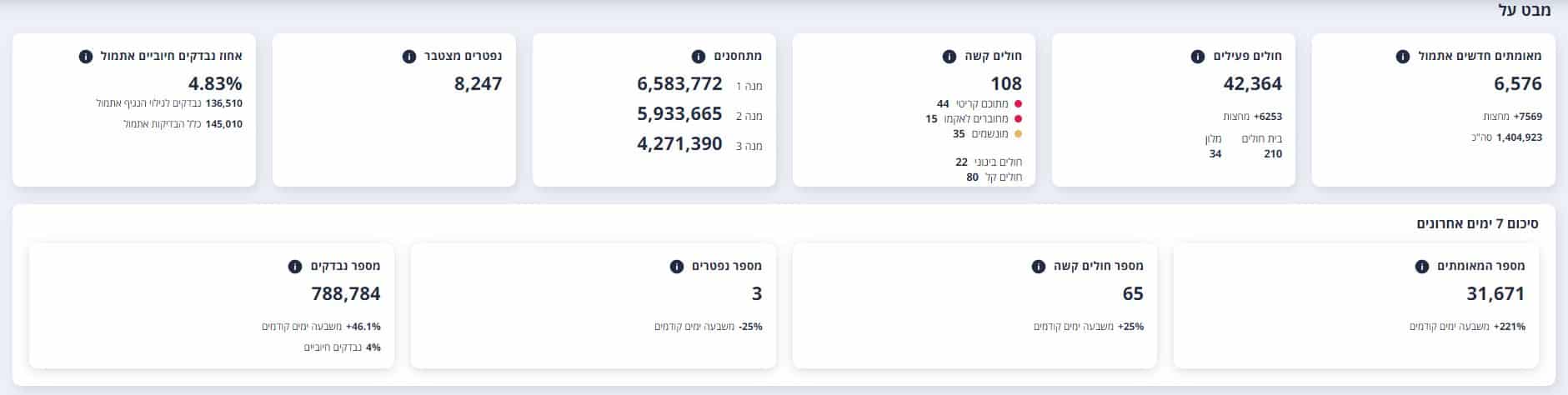The image size is (1568, 395).
Task: Click yellow dot next to מונשמים
Action: click(x=1018, y=134)
